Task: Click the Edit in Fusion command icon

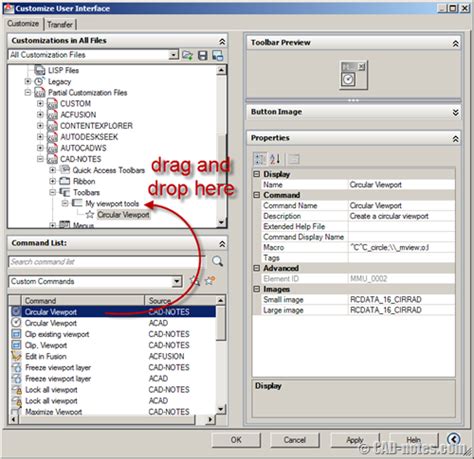Action: (16, 356)
